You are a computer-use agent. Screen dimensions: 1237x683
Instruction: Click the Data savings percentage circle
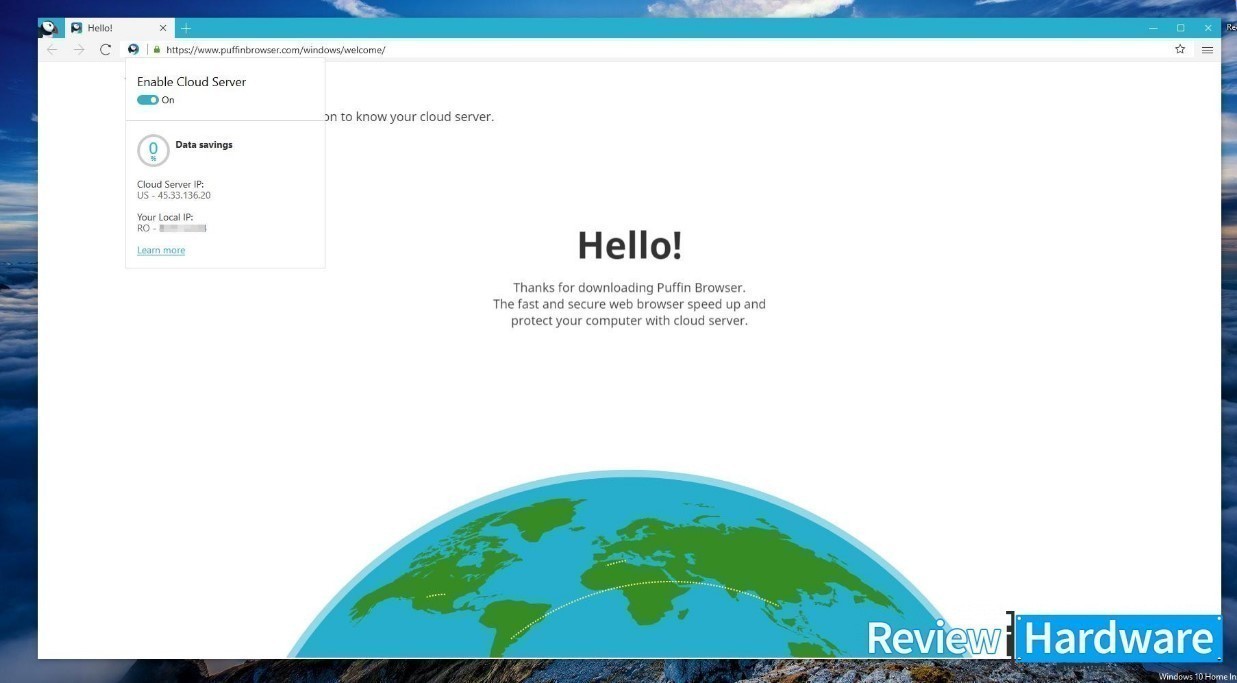(153, 151)
